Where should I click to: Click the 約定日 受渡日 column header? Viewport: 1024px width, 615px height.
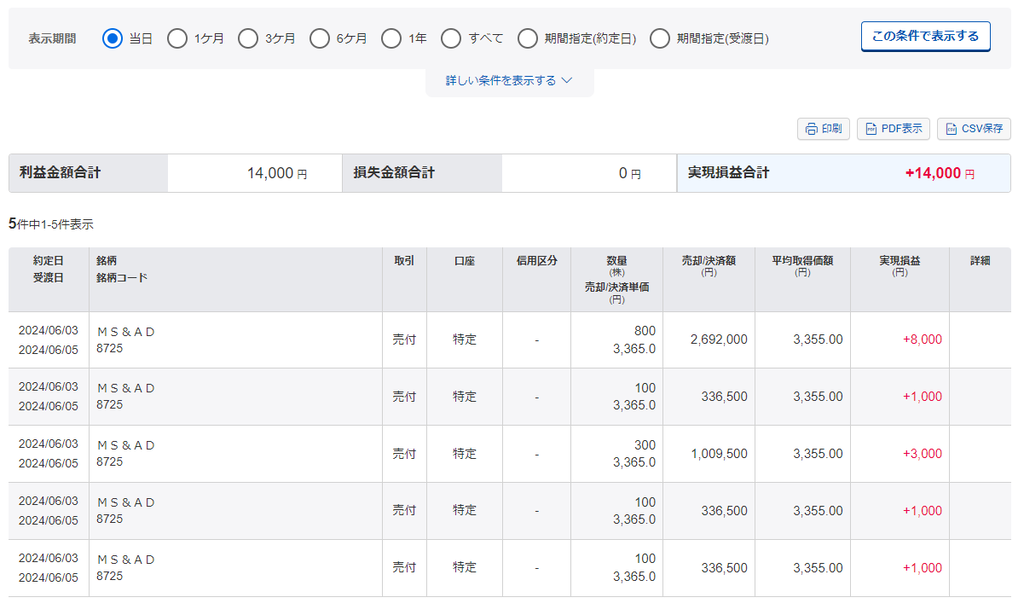point(48,269)
